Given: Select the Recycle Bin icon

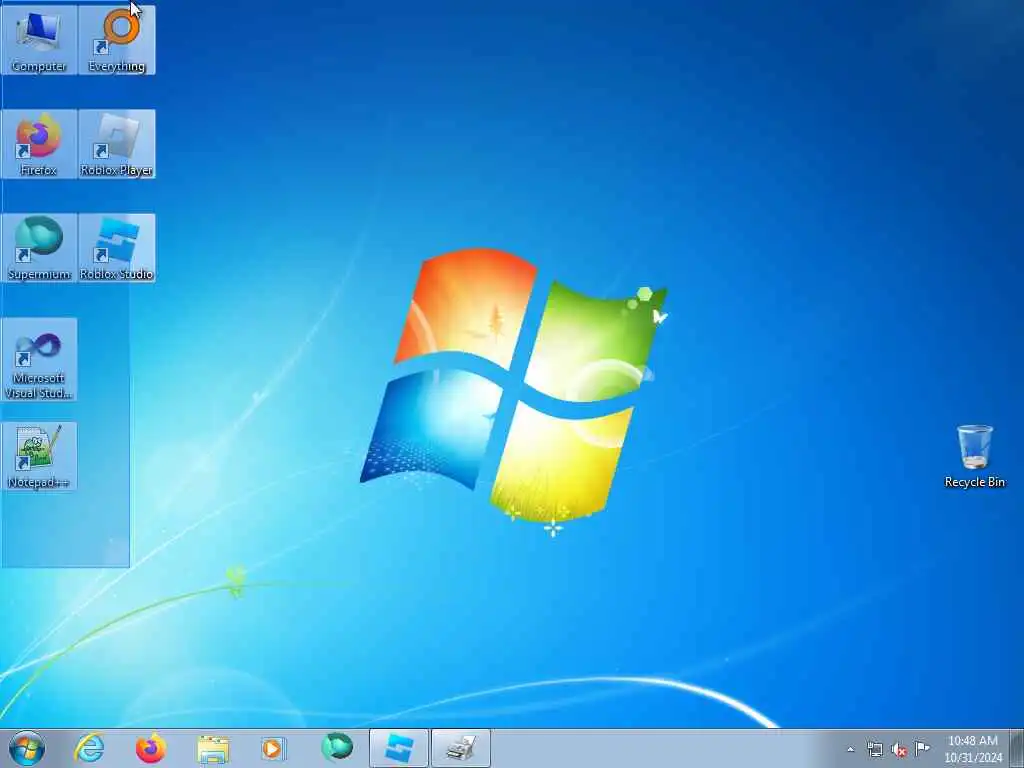Looking at the screenshot, I should tap(974, 456).
